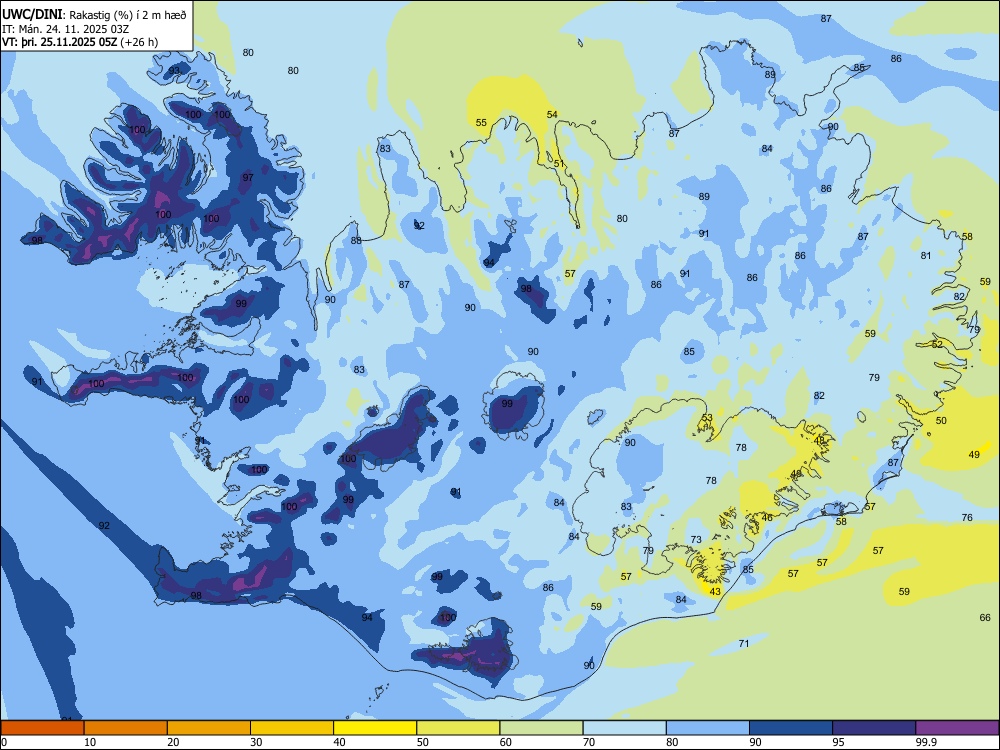Select the bright yellow 40–50 legend block

[375, 728]
